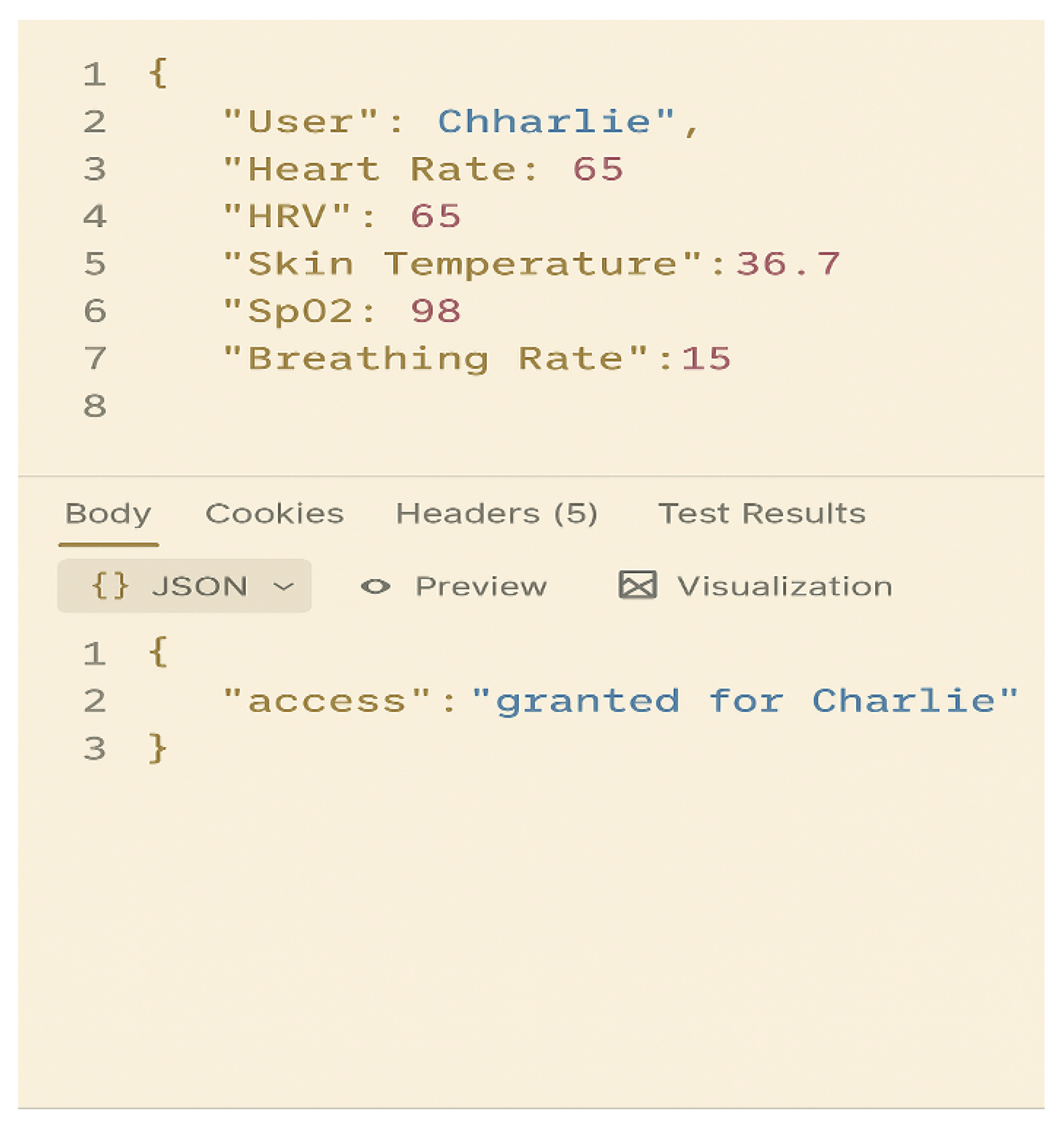Click the closing brace on response line 3
The image size is (1064, 1127).
click(x=158, y=748)
